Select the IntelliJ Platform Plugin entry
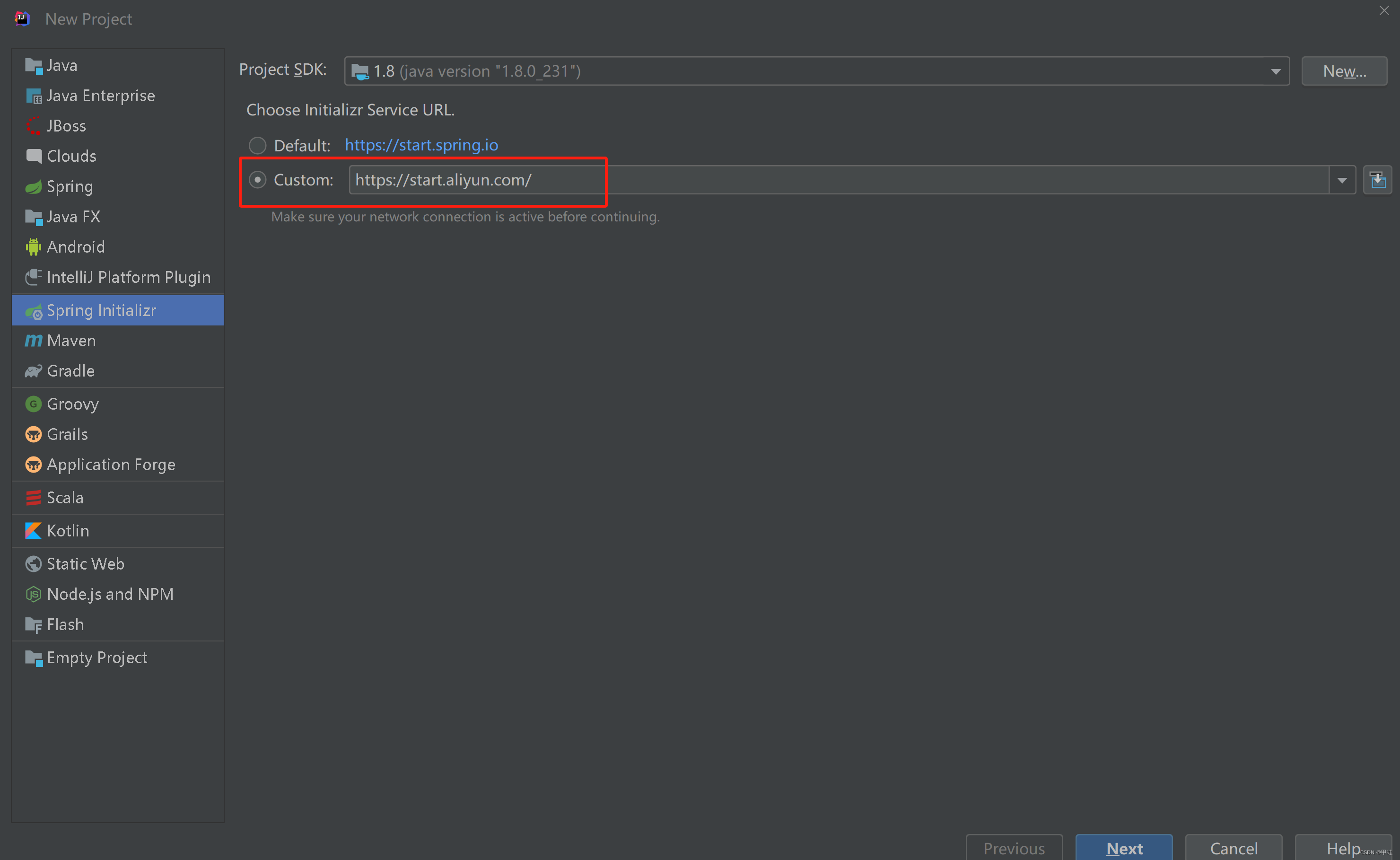This screenshot has height=860, width=1400. click(128, 277)
